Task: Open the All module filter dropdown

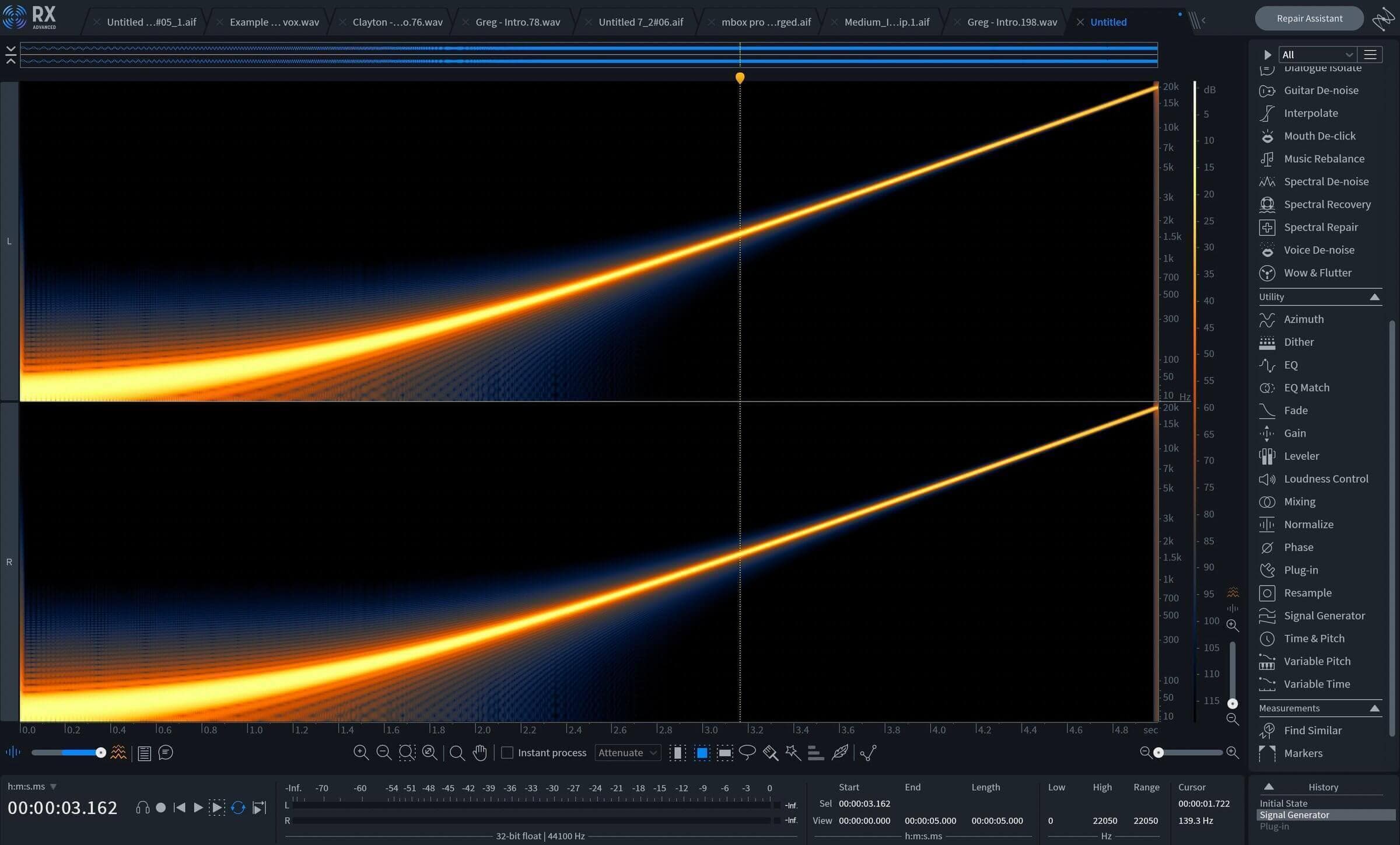Action: pos(1317,54)
